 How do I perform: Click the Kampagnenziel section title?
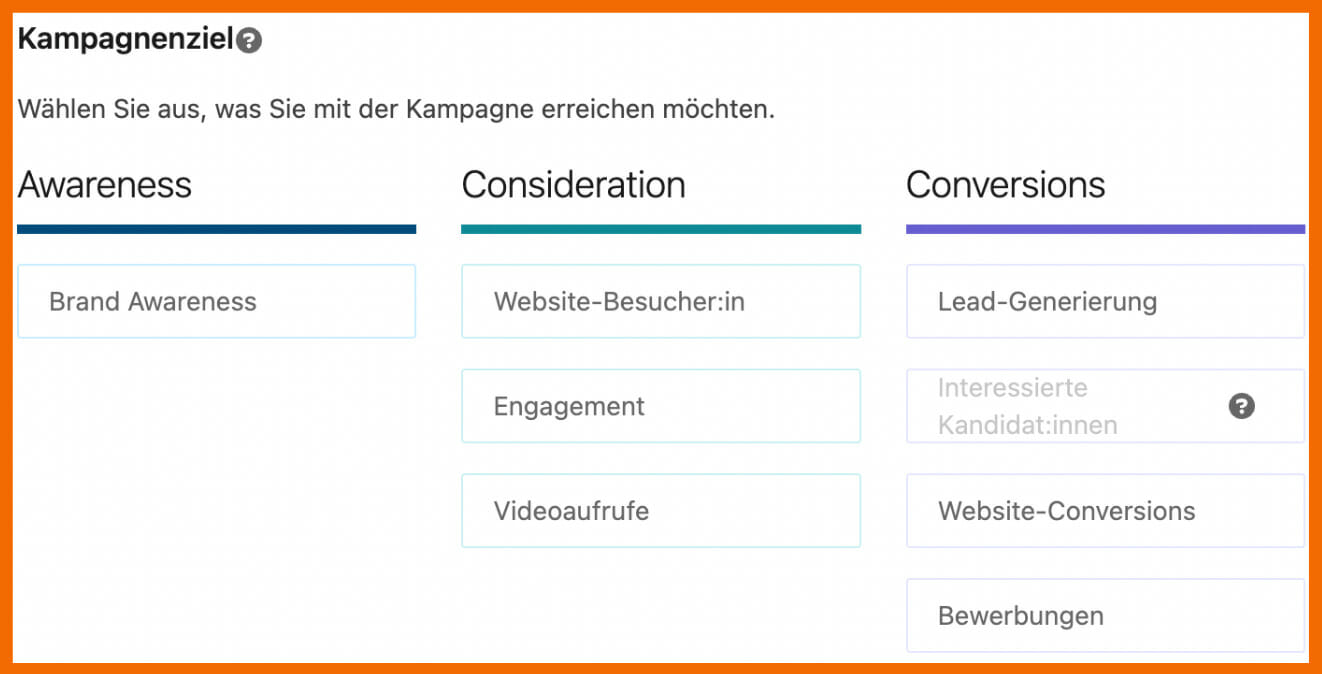(125, 40)
